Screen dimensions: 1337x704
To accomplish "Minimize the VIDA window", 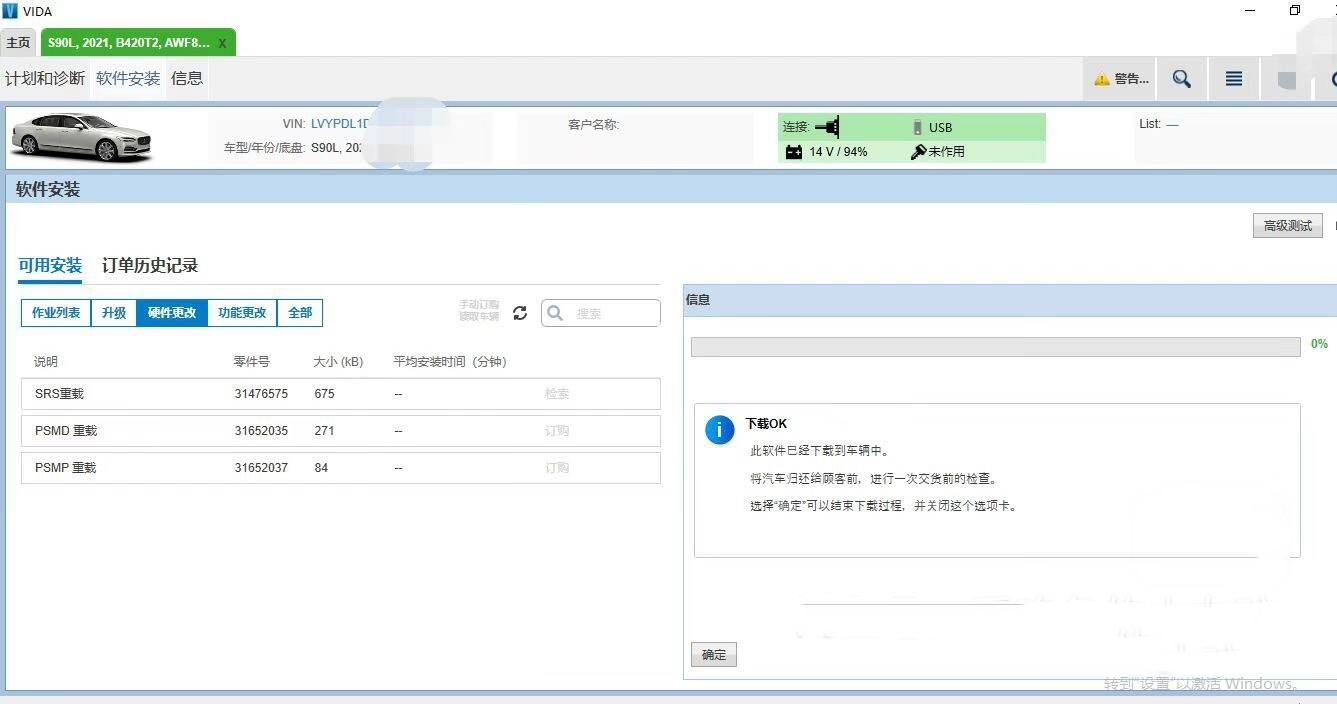I will coord(1251,11).
